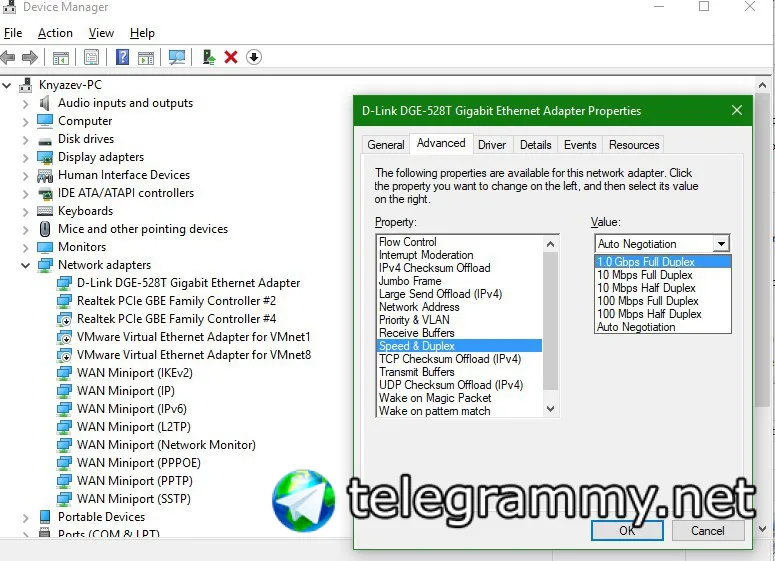
Task: Click the red X Uninstall device icon
Action: 231,57
